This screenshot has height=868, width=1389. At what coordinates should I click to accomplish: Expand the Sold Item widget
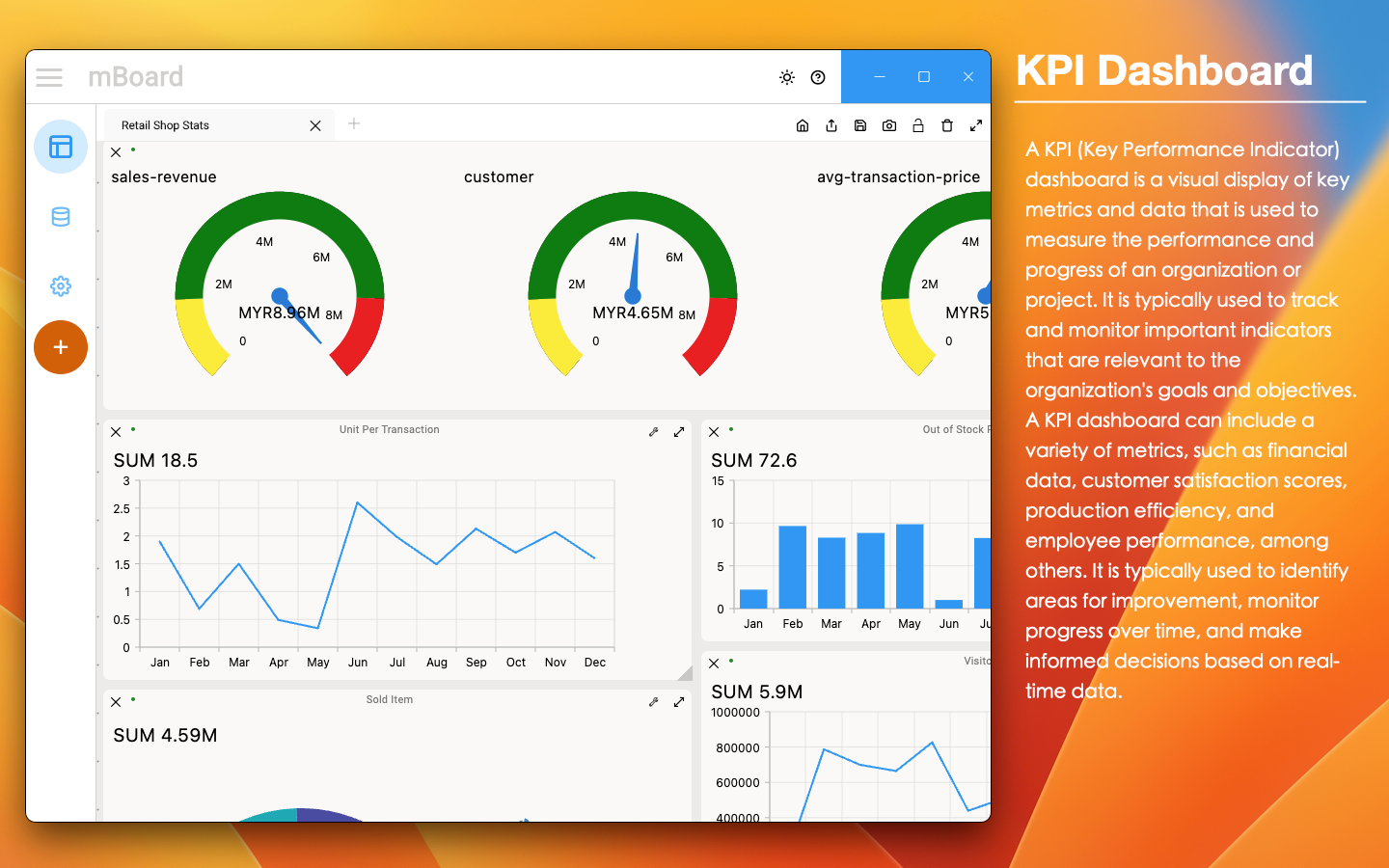(x=679, y=702)
